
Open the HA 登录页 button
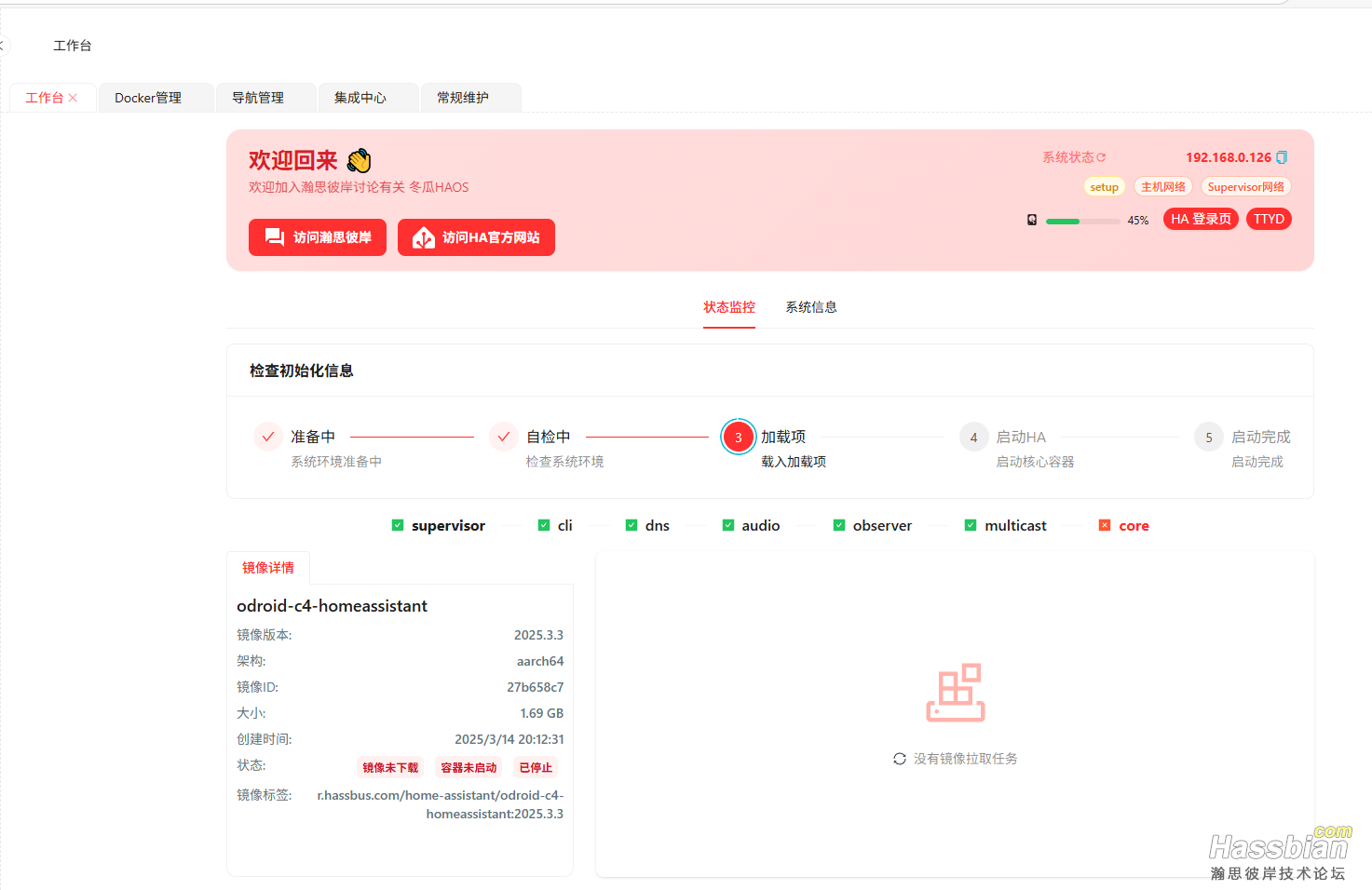pyautogui.click(x=1201, y=219)
